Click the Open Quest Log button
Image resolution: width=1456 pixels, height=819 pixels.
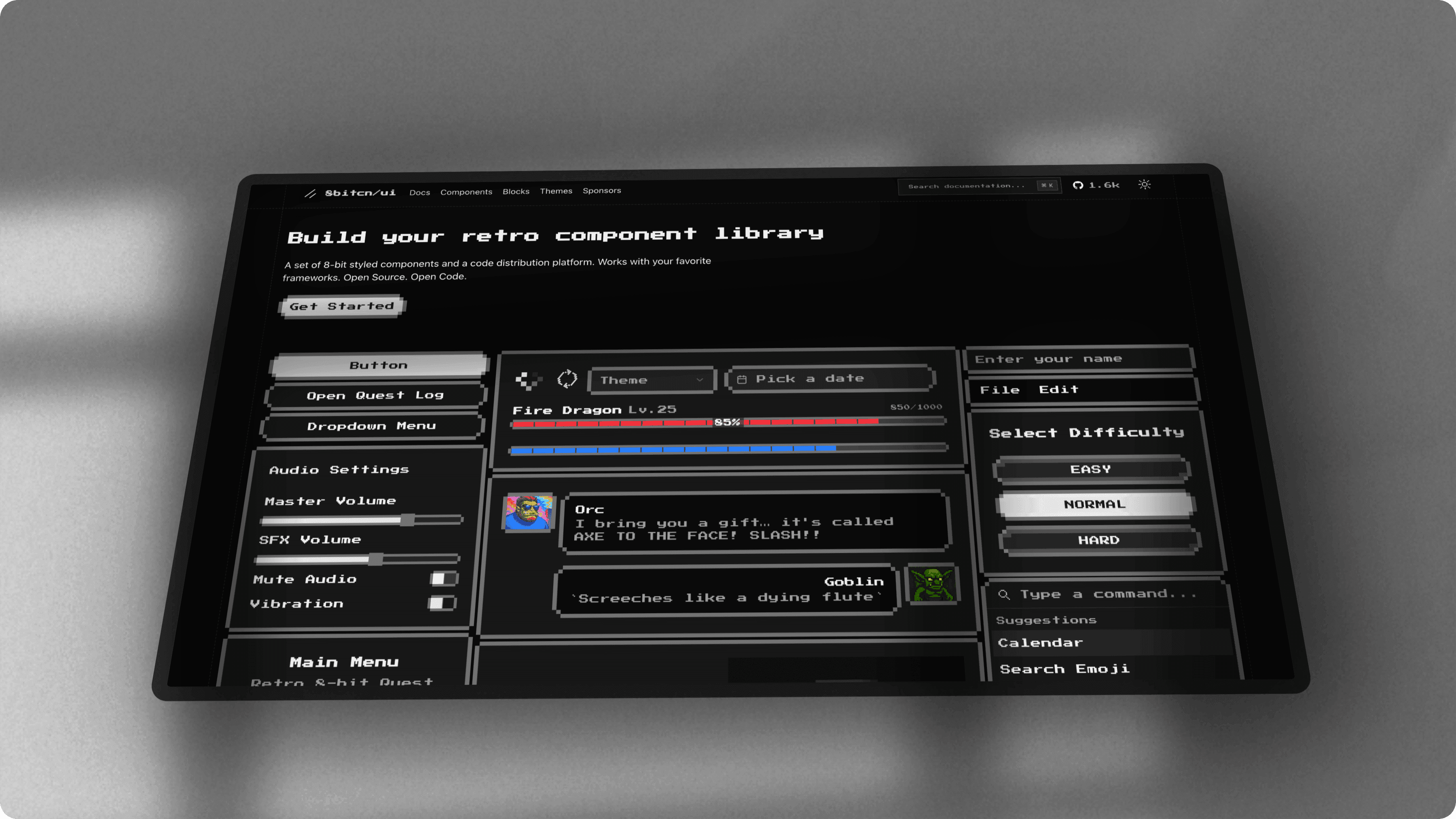[375, 396]
